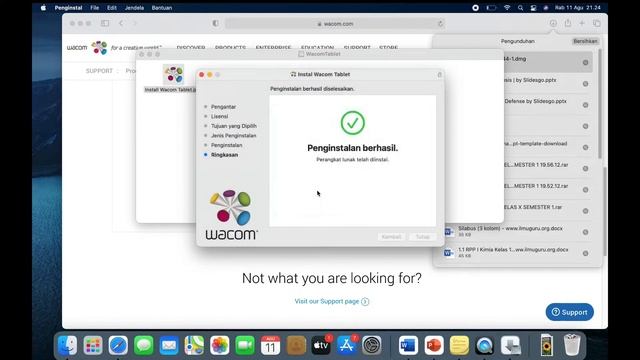Open Calendar showing 11 in the Dock

click(x=270, y=345)
